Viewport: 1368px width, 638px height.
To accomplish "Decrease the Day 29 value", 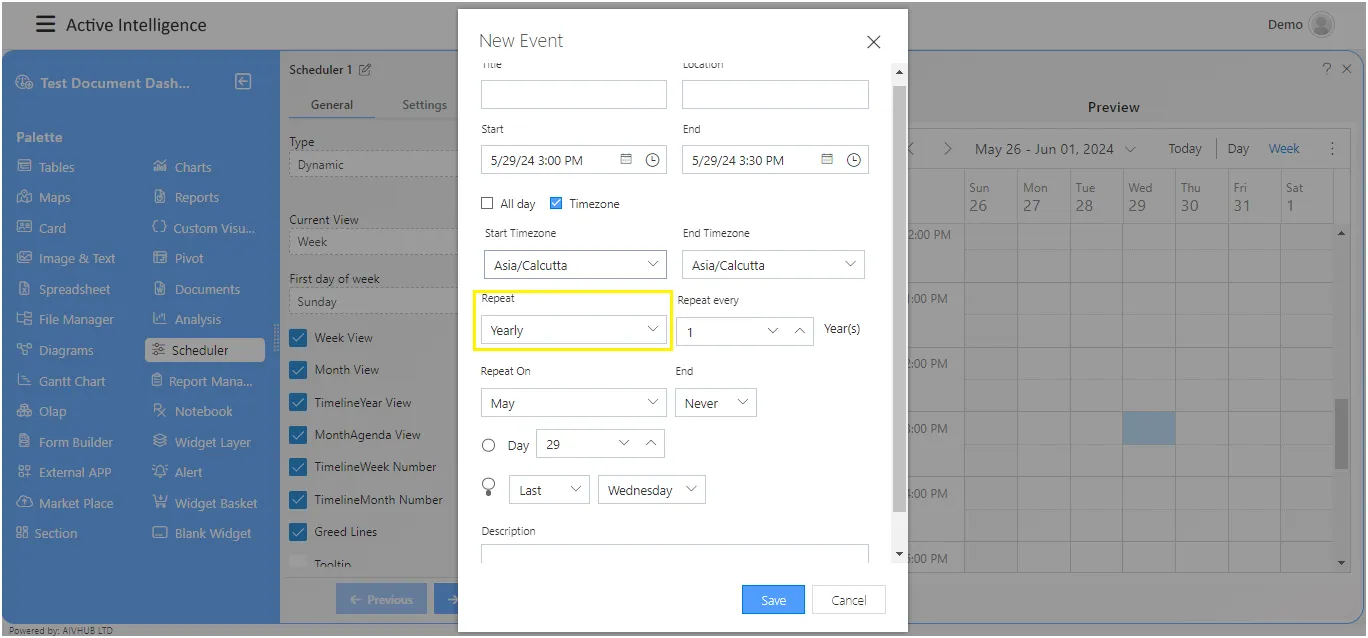I will tap(624, 444).
